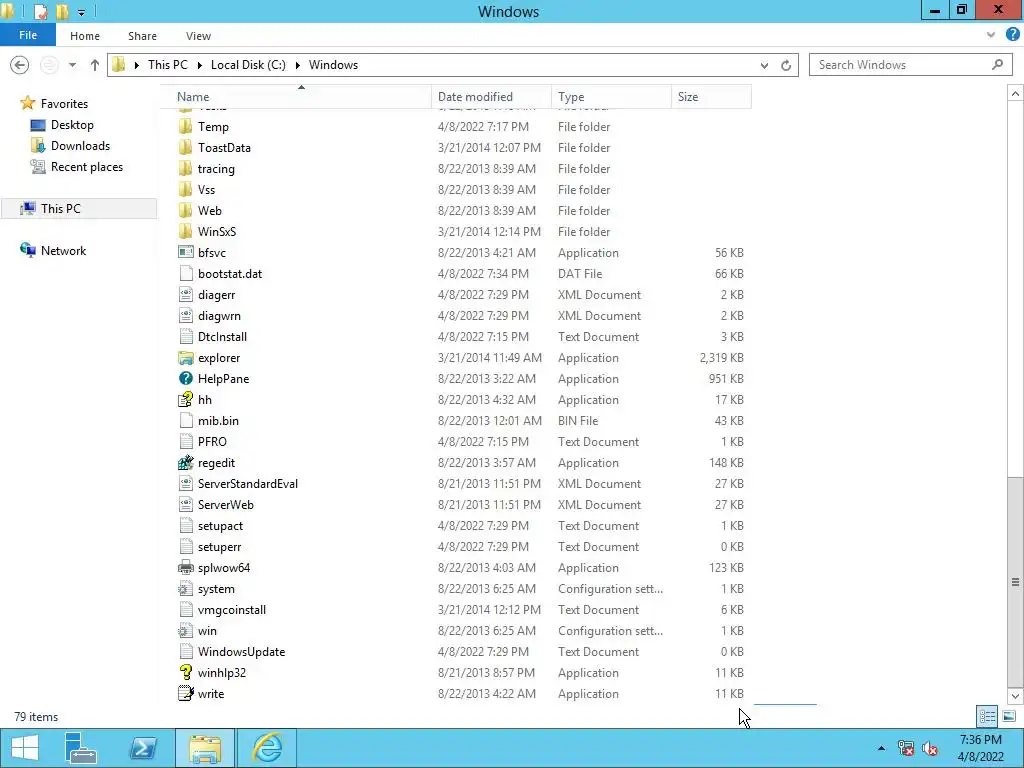Click the vertical scrollbar thumb

1015,583
